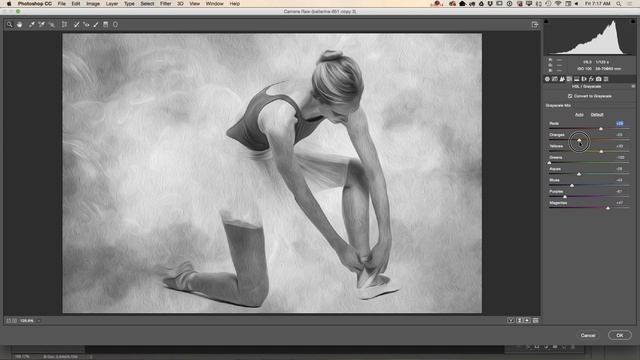
Task: Open the Photoshop CC menu
Action: click(x=35, y=4)
